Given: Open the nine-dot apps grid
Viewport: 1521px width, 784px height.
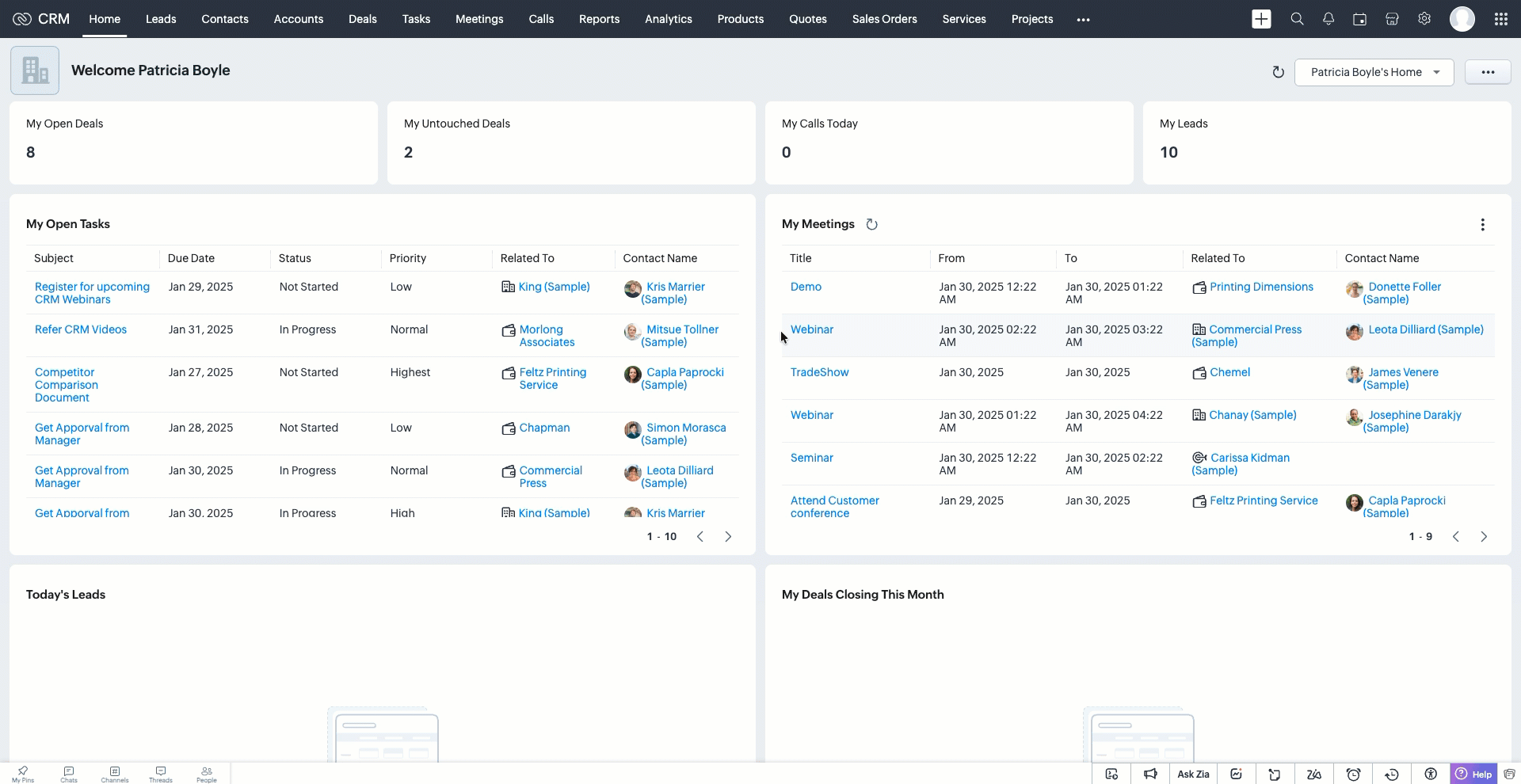Looking at the screenshot, I should pyautogui.click(x=1501, y=19).
